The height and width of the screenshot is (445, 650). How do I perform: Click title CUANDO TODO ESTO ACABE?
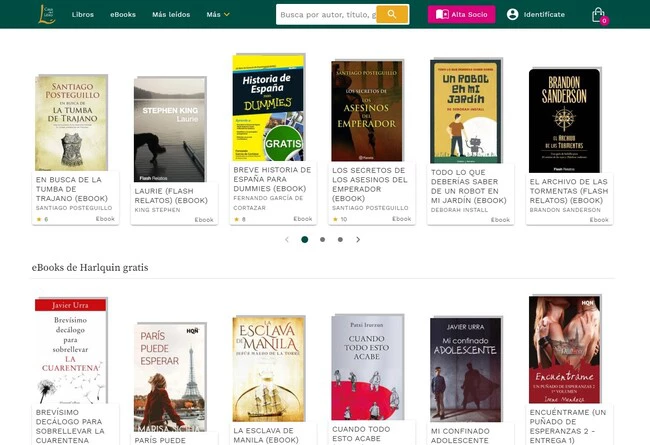click(x=361, y=434)
